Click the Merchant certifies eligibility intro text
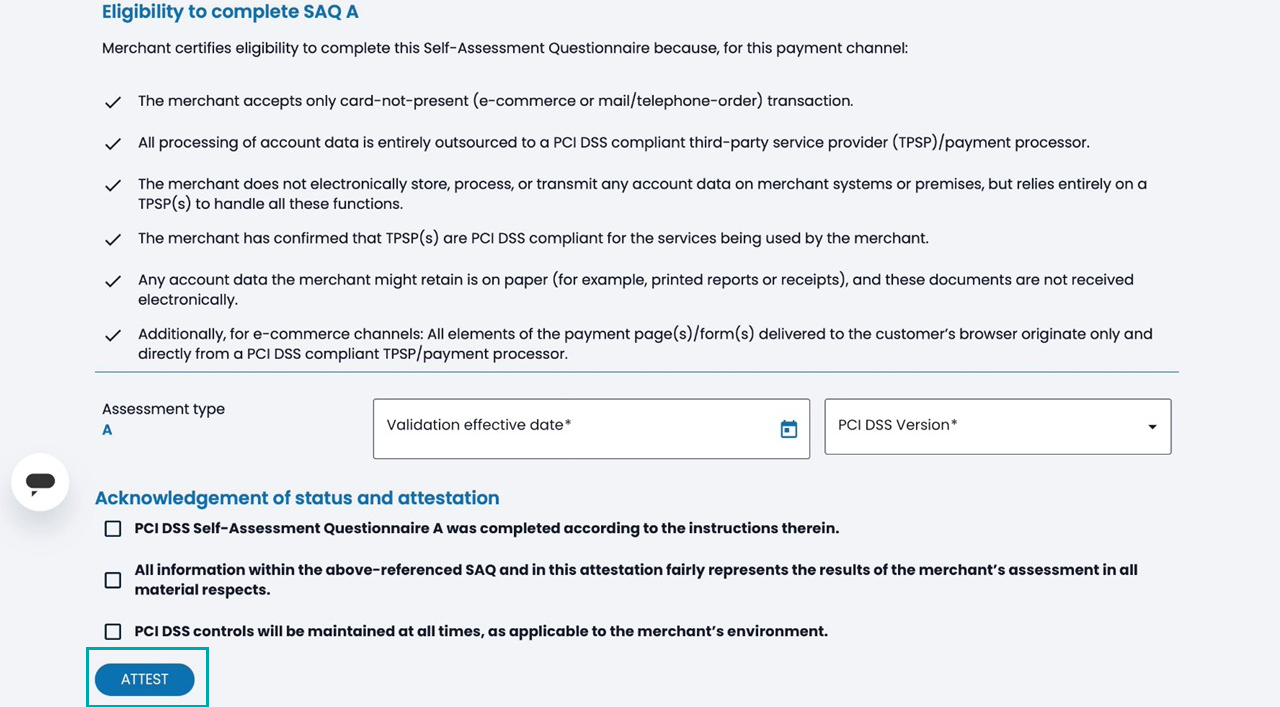1280x707 pixels. (504, 48)
